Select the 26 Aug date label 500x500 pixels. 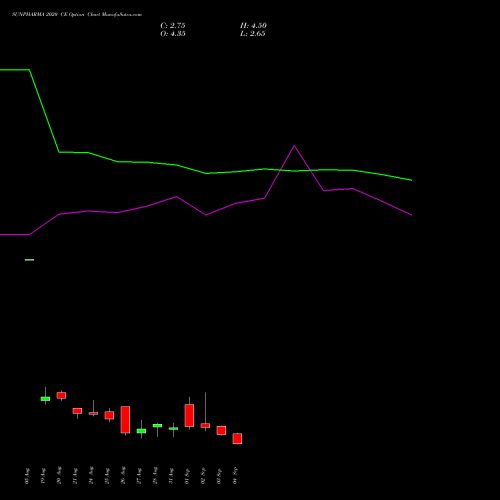point(123,476)
